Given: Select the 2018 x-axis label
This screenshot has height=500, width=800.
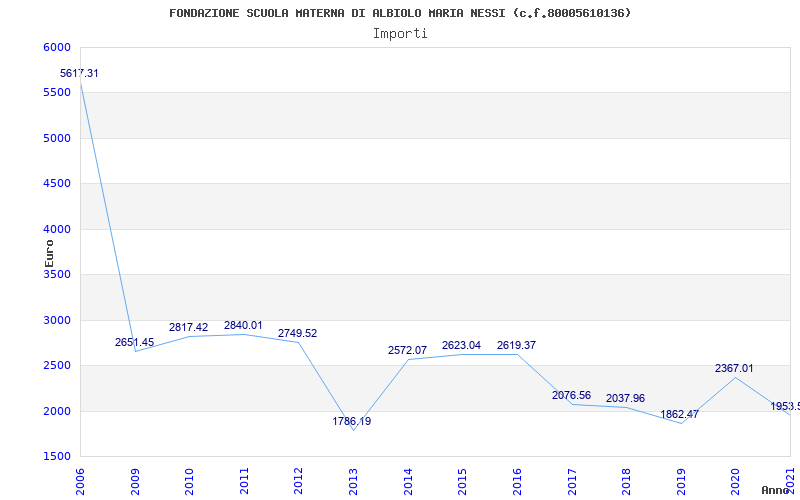Looking at the screenshot, I should [627, 482].
